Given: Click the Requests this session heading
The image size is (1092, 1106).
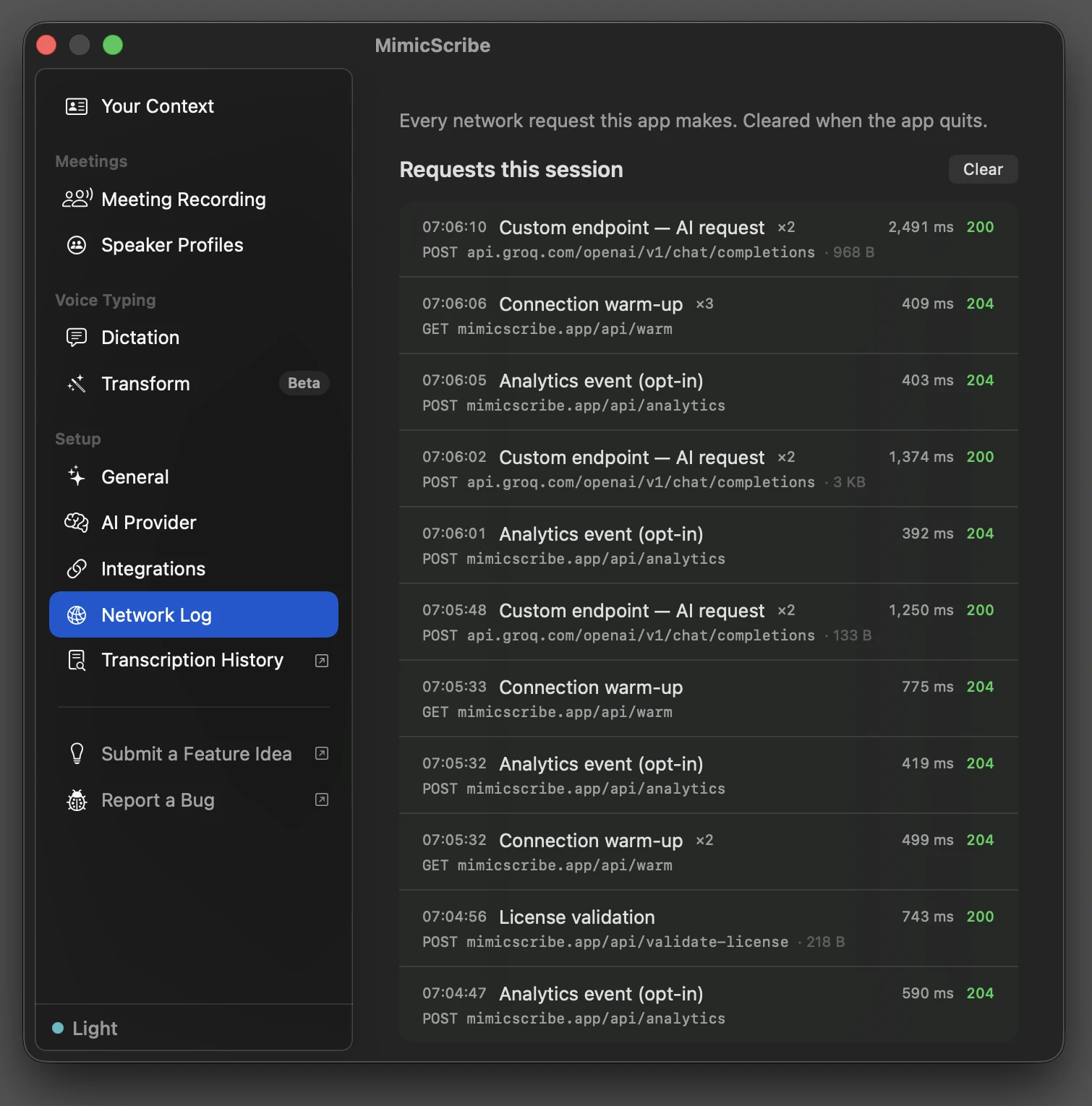Looking at the screenshot, I should tap(511, 169).
